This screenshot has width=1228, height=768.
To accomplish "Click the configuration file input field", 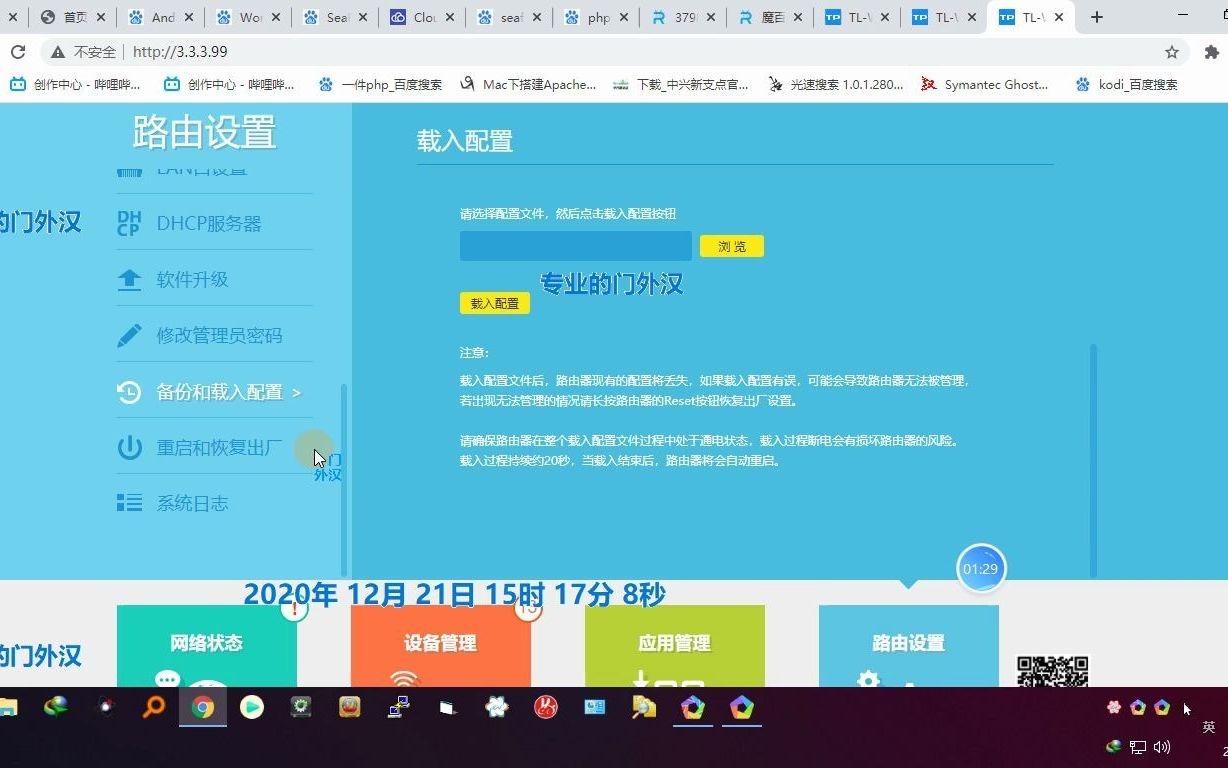I will 575,245.
